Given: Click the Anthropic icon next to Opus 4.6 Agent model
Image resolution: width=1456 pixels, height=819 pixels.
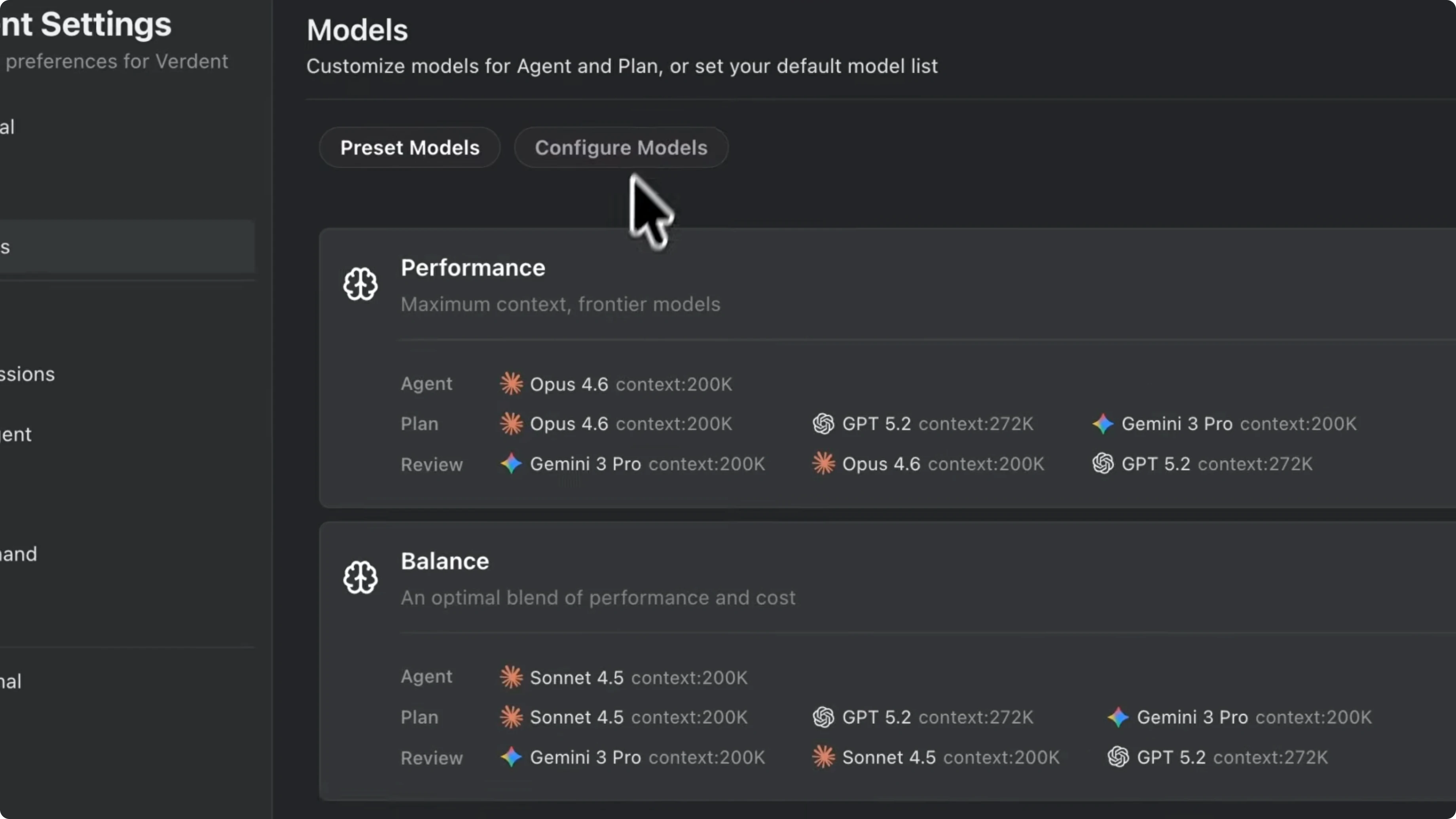Looking at the screenshot, I should [511, 384].
